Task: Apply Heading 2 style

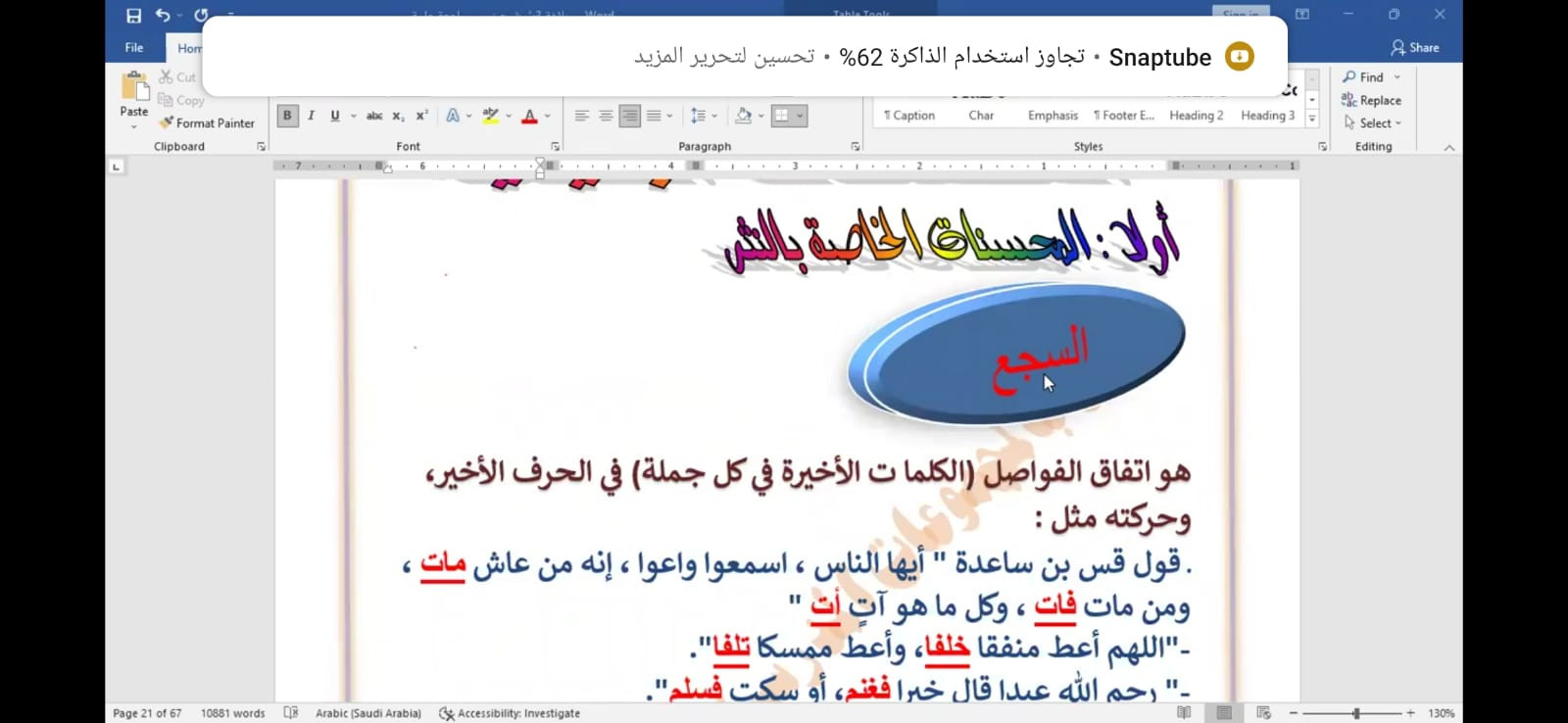Action: click(x=1197, y=115)
